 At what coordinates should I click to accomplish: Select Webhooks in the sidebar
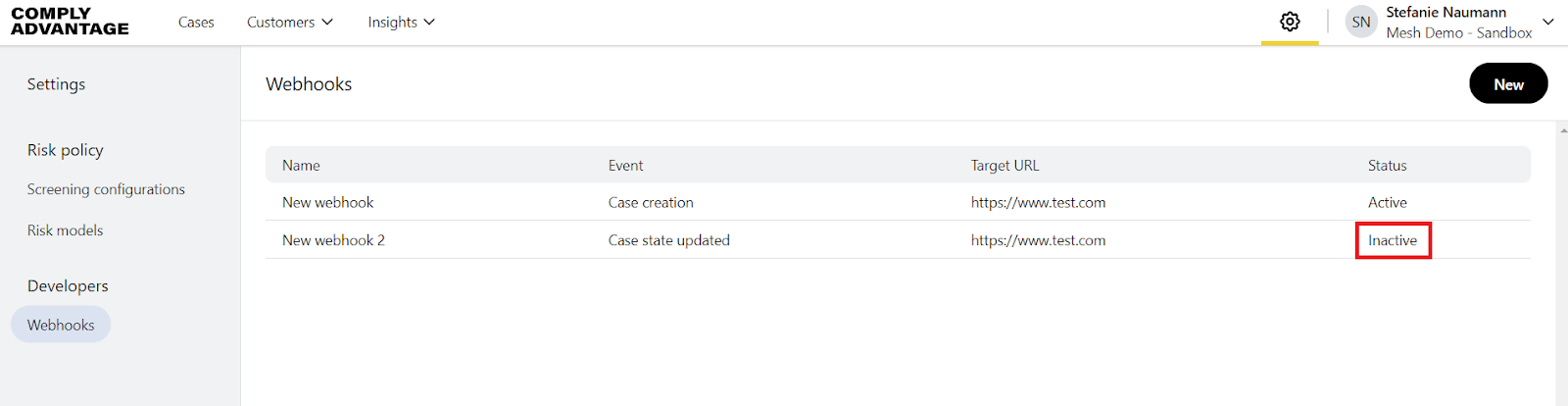61,325
